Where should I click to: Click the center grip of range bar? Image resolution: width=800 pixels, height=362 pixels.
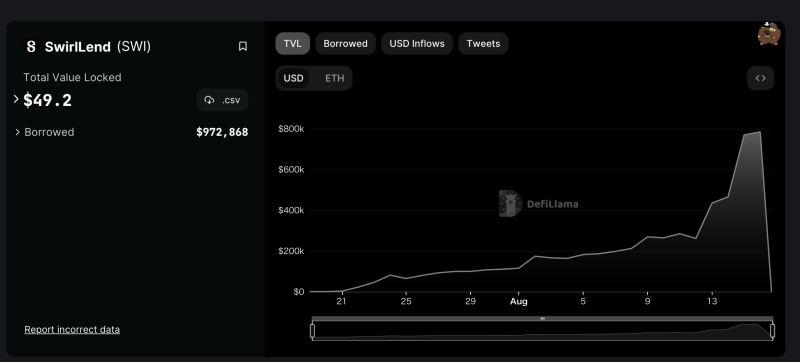point(542,319)
